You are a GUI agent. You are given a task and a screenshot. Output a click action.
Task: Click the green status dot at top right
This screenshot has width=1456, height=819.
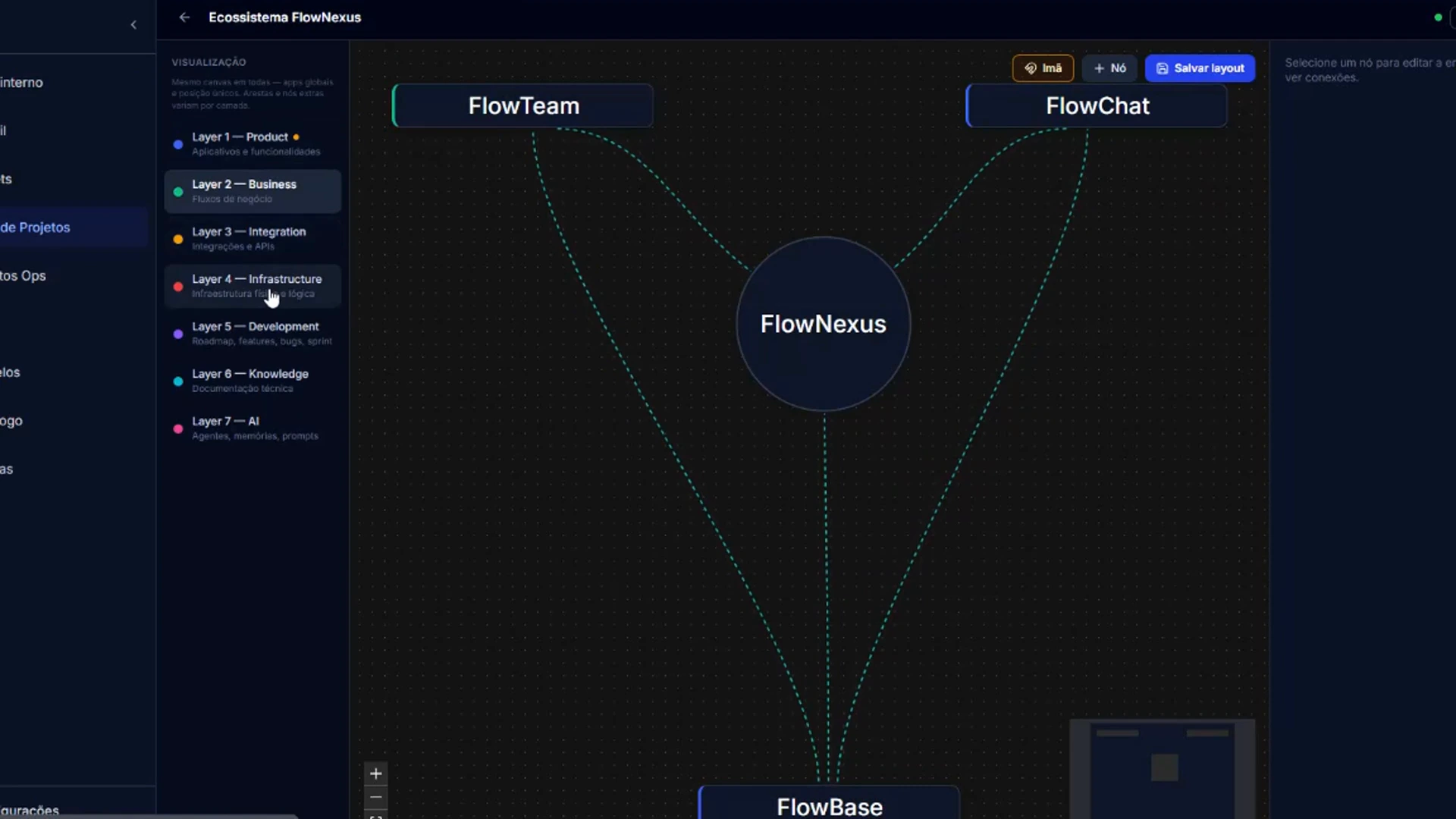pyautogui.click(x=1438, y=17)
